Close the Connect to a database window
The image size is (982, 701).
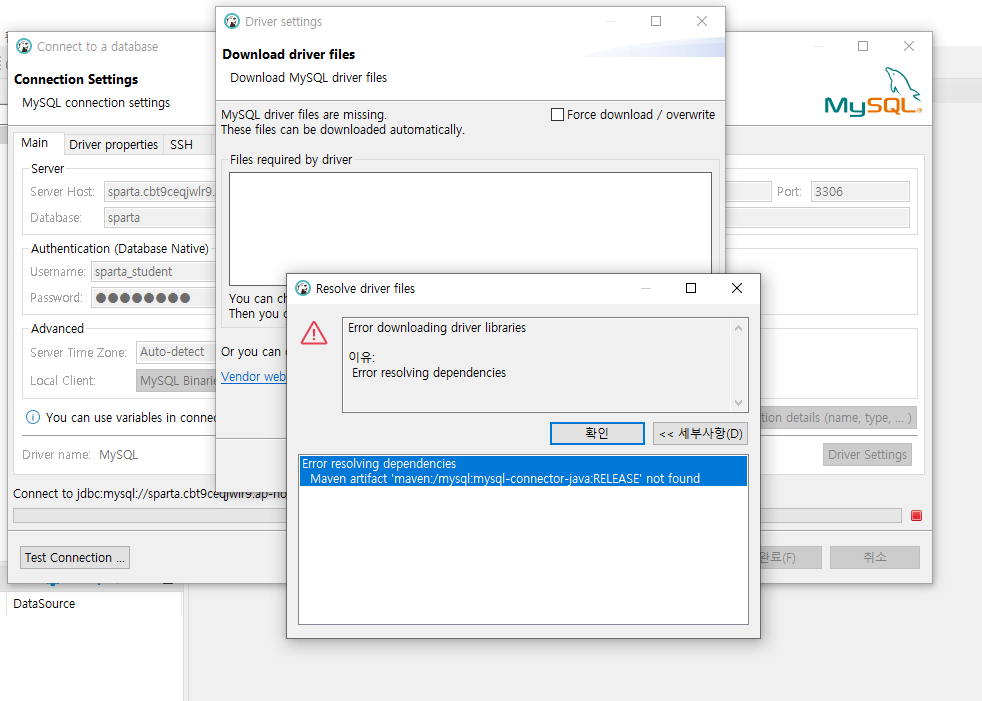pos(909,46)
